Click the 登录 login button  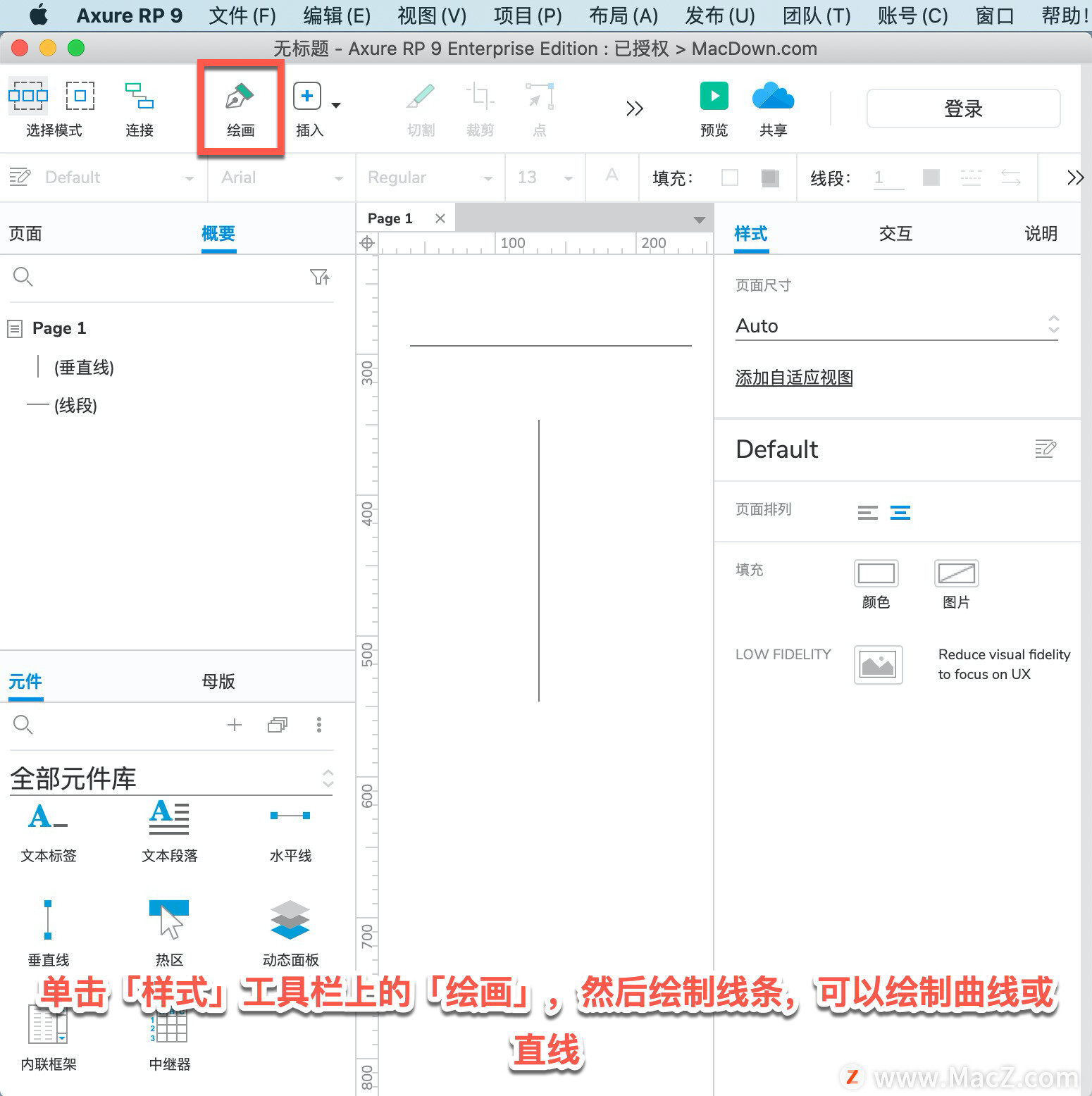coord(963,108)
